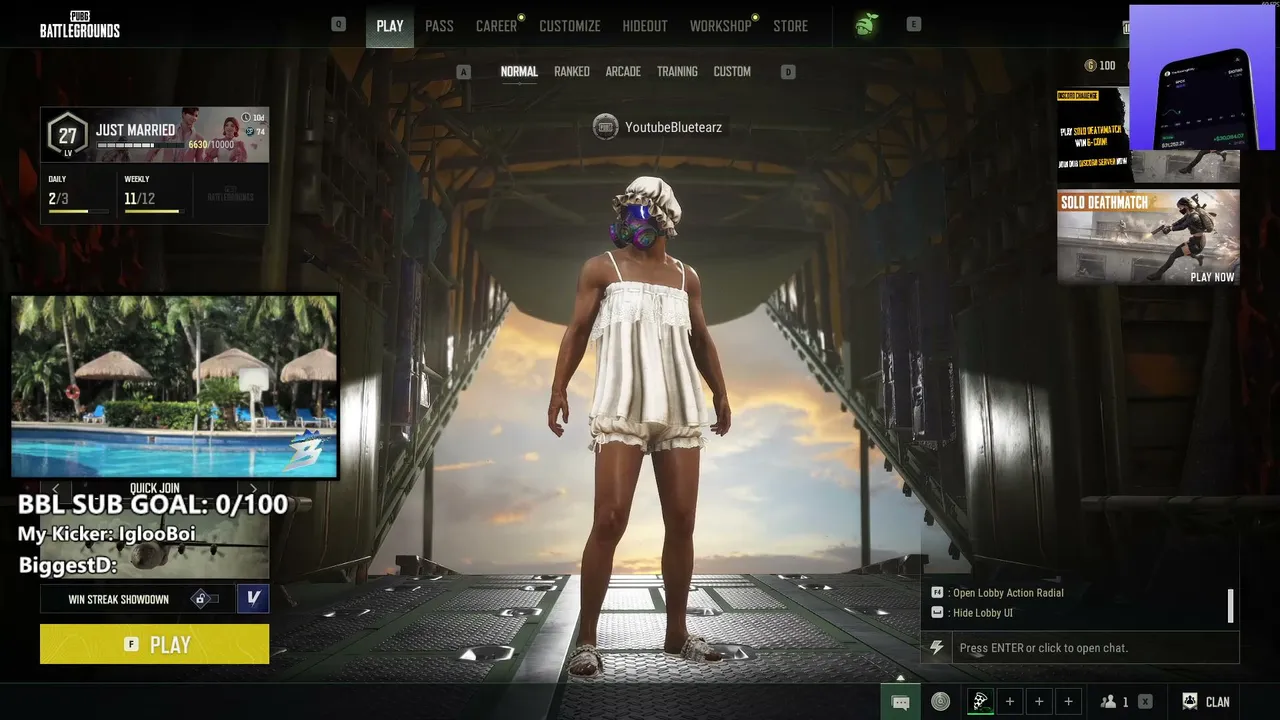Go to previous Quick Join map
Viewport: 1280px width, 720px height.
(x=55, y=489)
